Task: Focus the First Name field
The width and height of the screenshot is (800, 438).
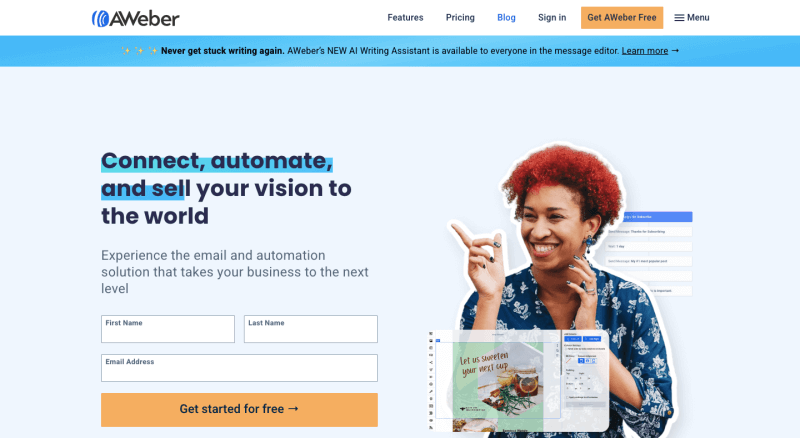Action: (x=168, y=329)
